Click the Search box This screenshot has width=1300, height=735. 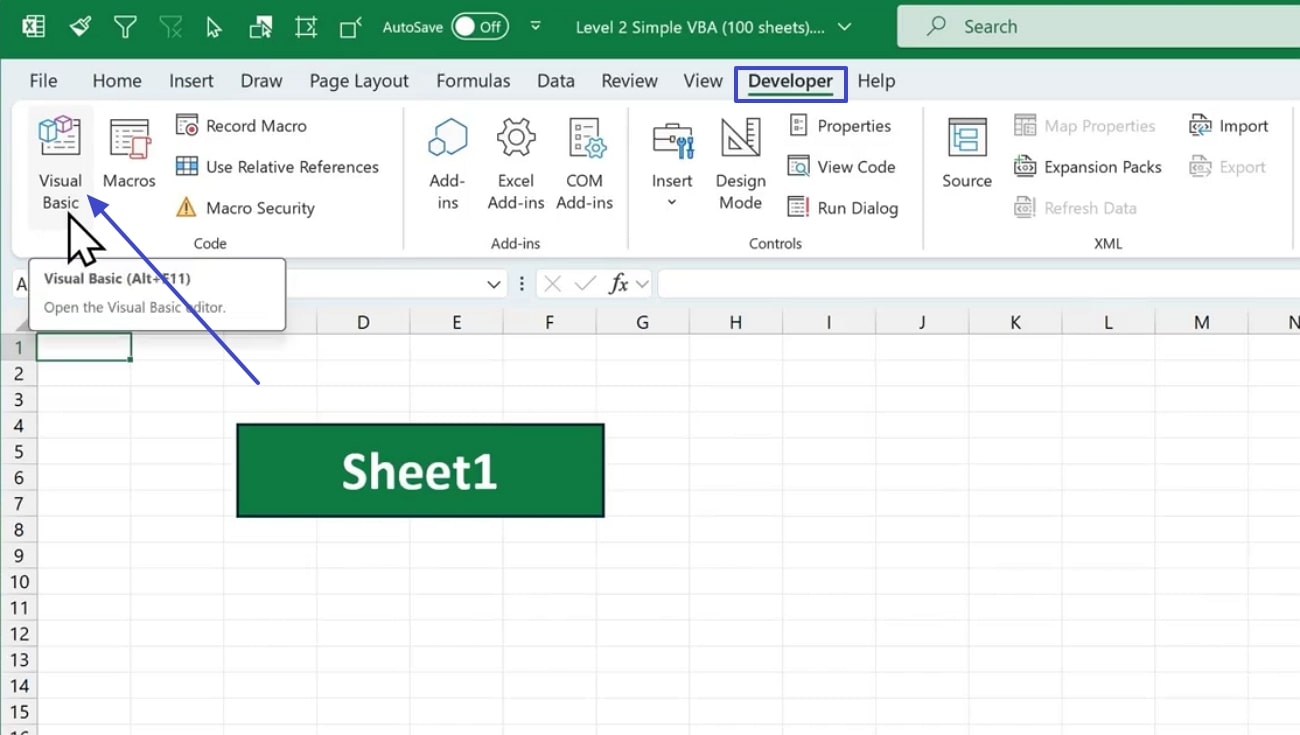(x=1098, y=27)
